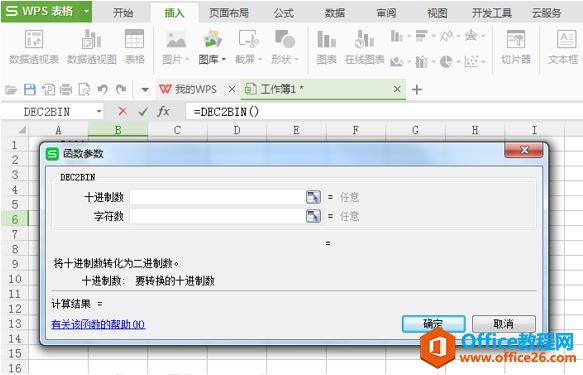Click the 形状 shapes icon
583x375 pixels.
(x=285, y=39)
